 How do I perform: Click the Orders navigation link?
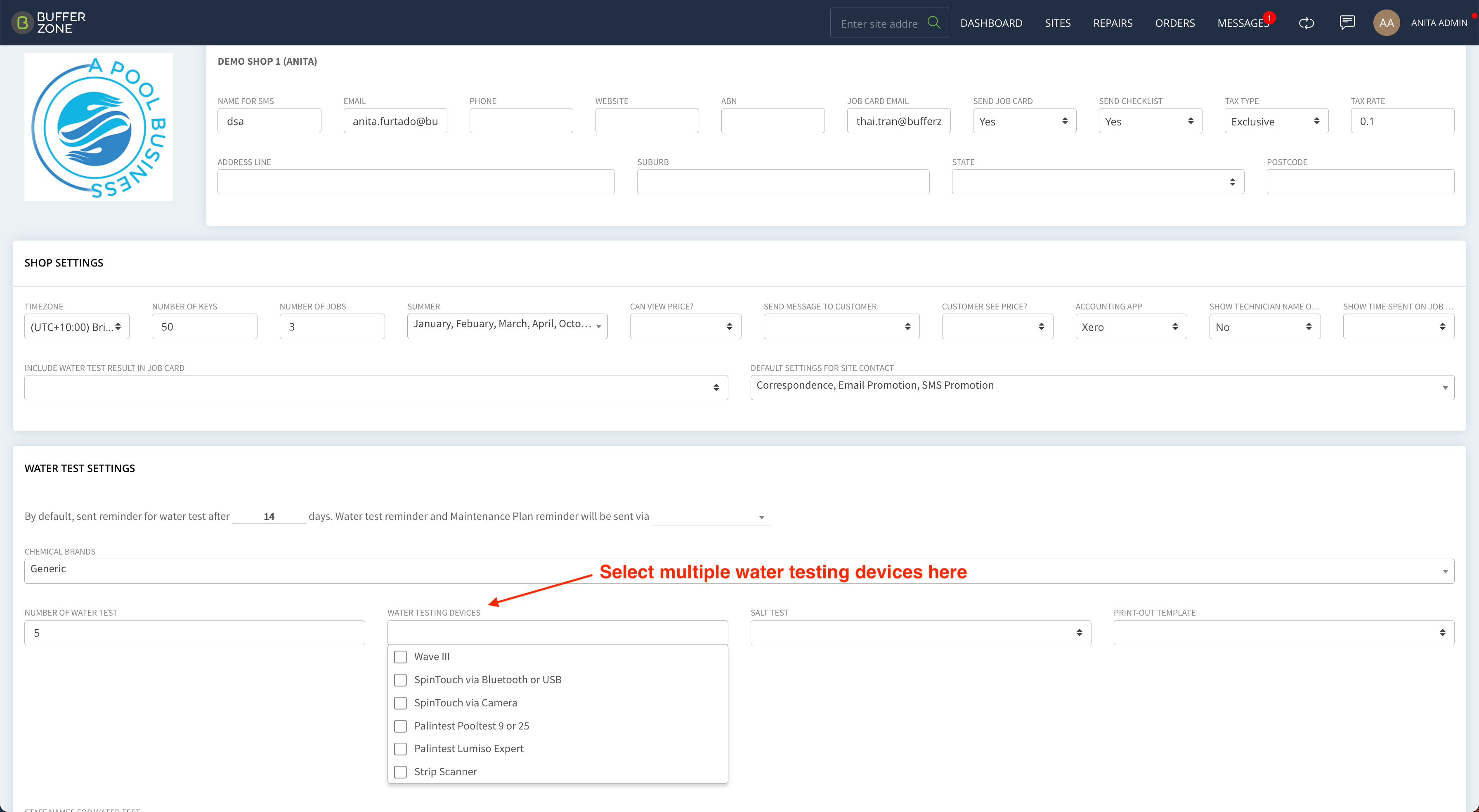[1175, 23]
